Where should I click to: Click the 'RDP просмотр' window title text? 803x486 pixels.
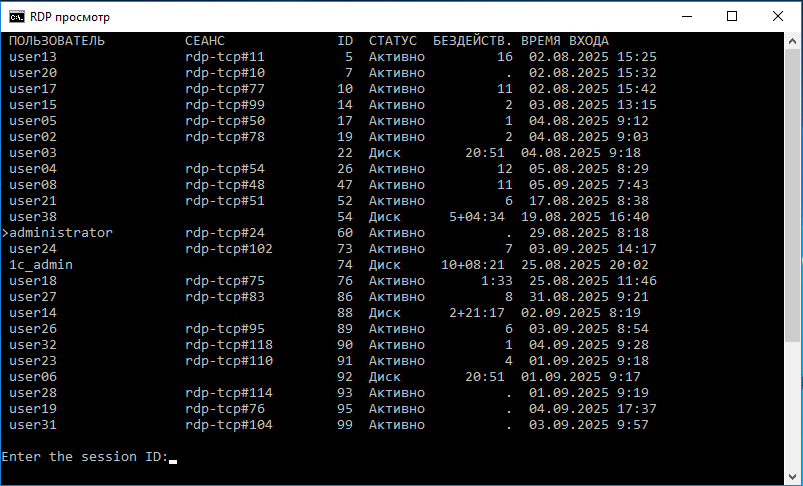click(71, 17)
